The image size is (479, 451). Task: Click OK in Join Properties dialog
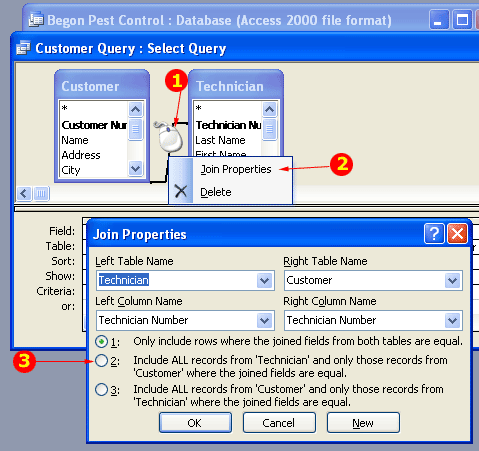pyautogui.click(x=195, y=423)
